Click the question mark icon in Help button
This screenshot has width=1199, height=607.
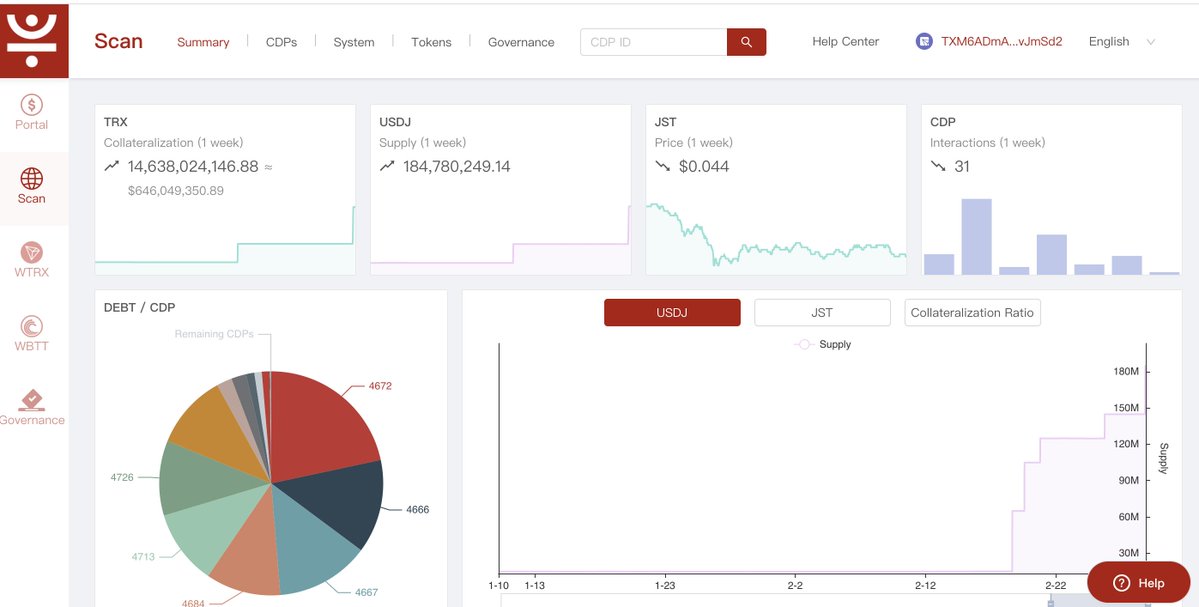tap(1121, 583)
